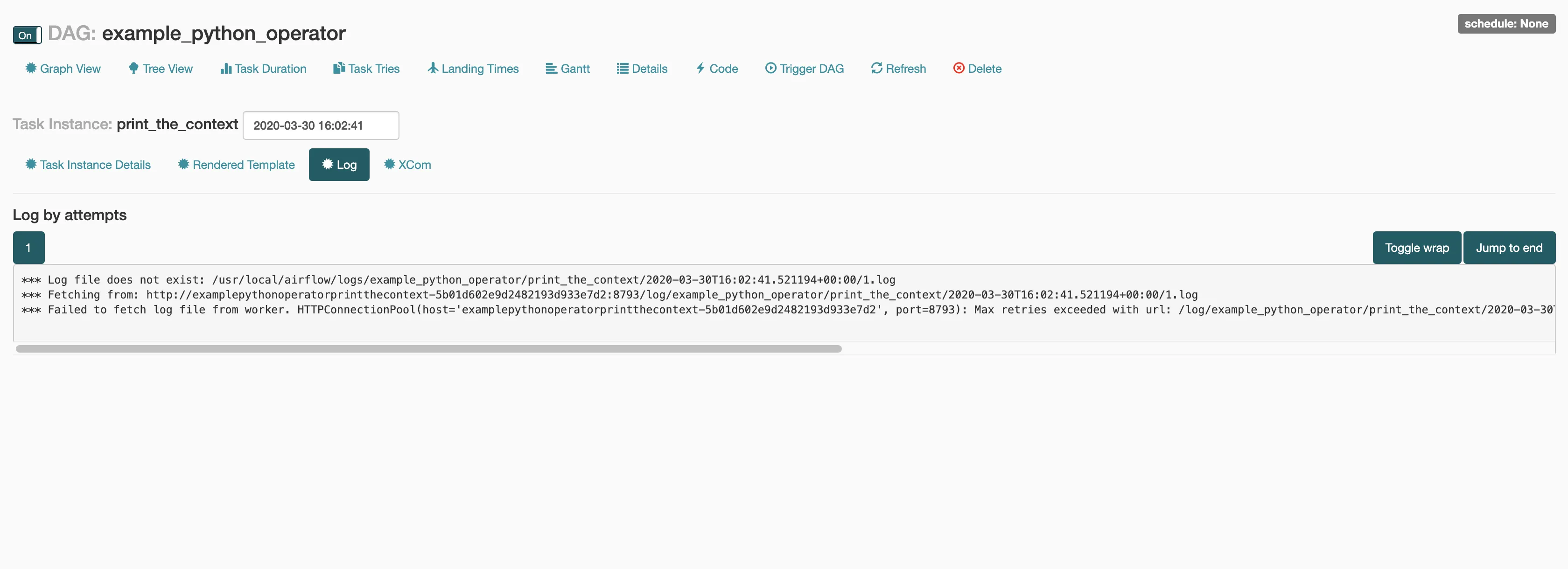Toggle the DAG On switch off
This screenshot has height=569, width=1568.
(x=28, y=35)
